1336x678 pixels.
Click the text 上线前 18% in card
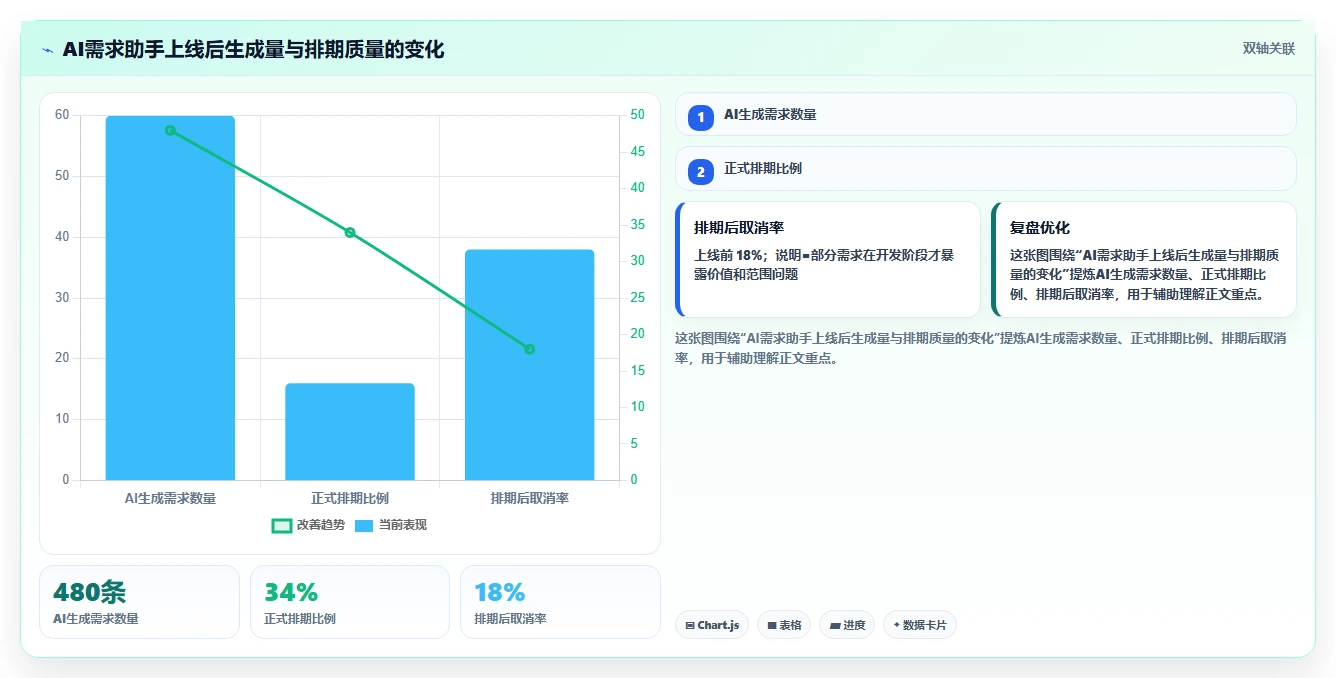coord(729,255)
